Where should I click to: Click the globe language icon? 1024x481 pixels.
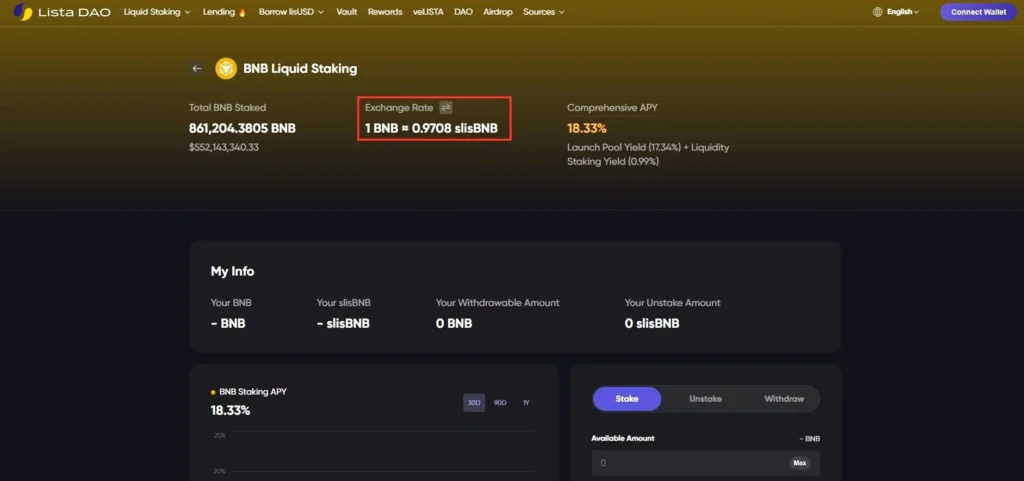(x=878, y=12)
